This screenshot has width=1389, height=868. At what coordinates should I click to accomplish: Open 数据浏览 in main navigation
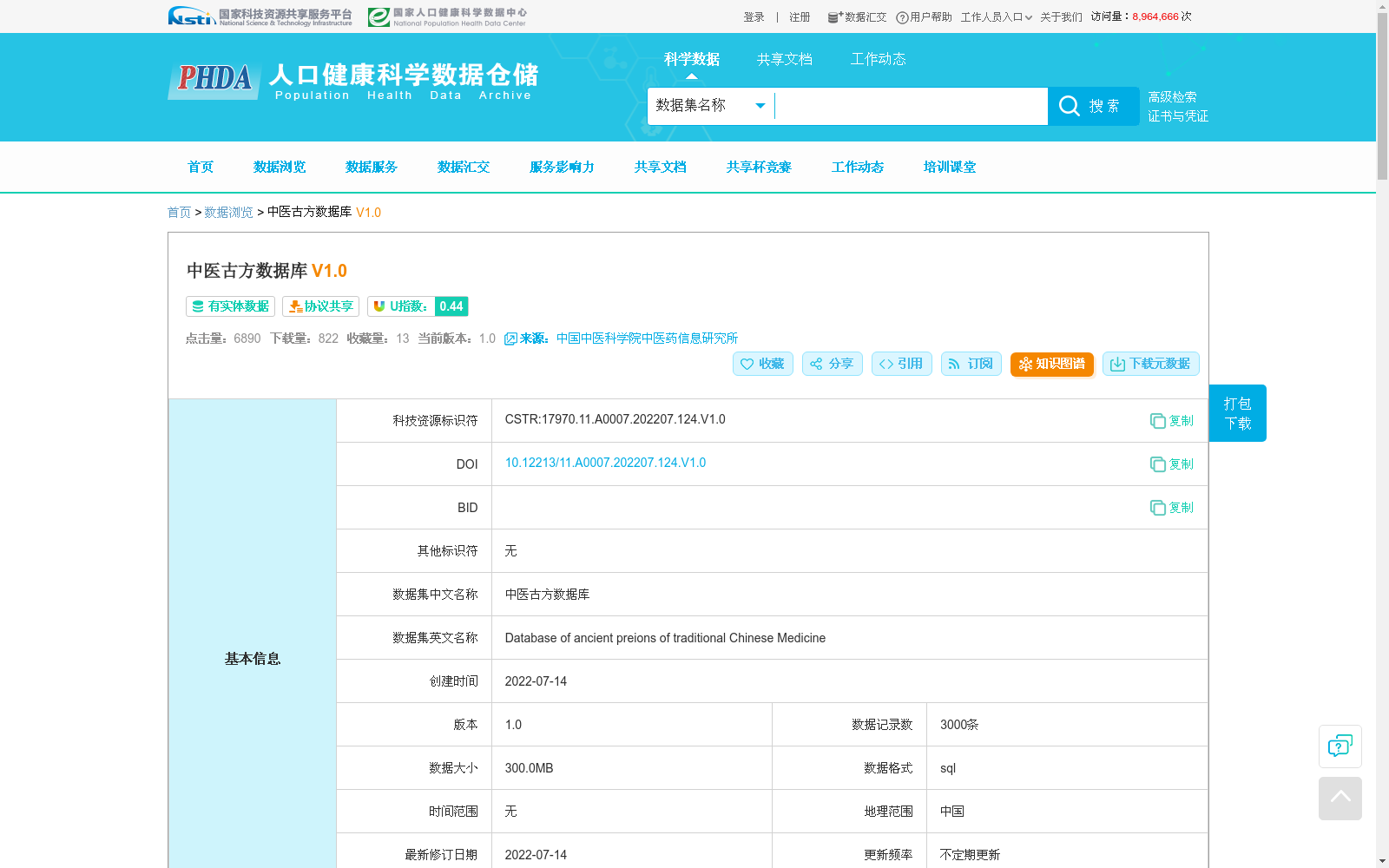(280, 167)
